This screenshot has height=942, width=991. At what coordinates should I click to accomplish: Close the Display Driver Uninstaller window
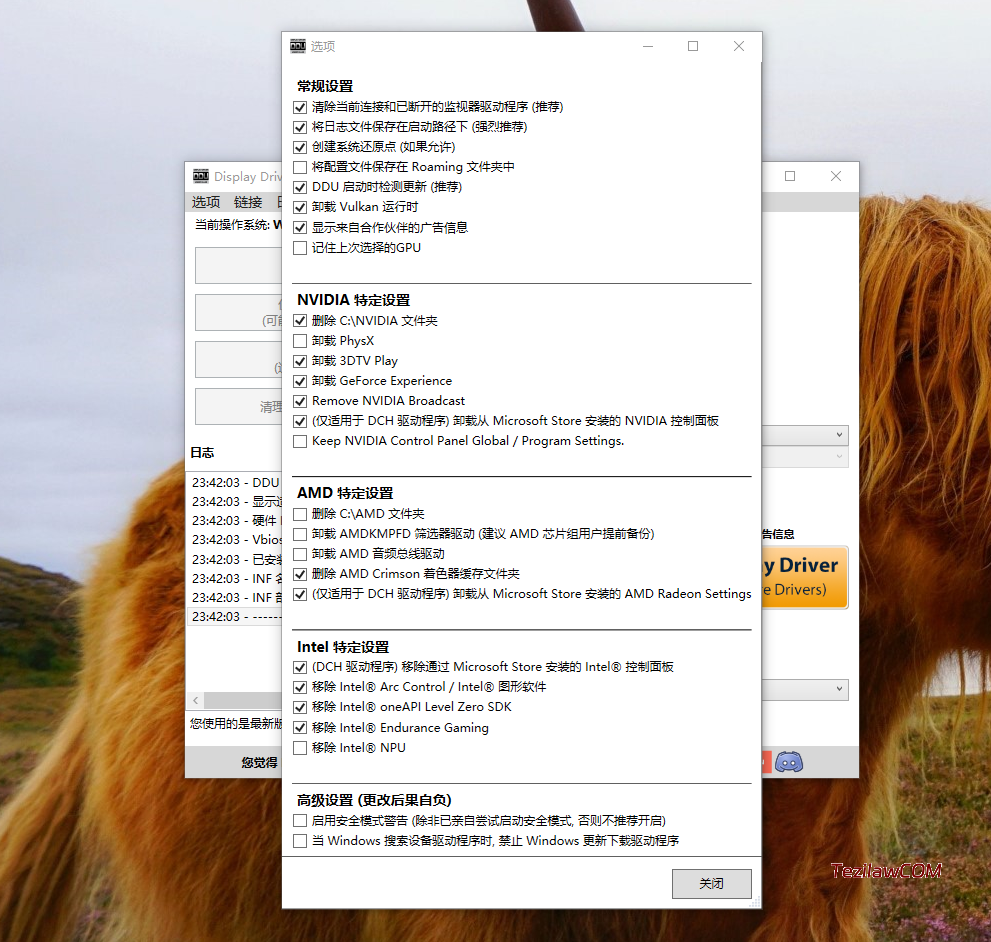point(836,176)
